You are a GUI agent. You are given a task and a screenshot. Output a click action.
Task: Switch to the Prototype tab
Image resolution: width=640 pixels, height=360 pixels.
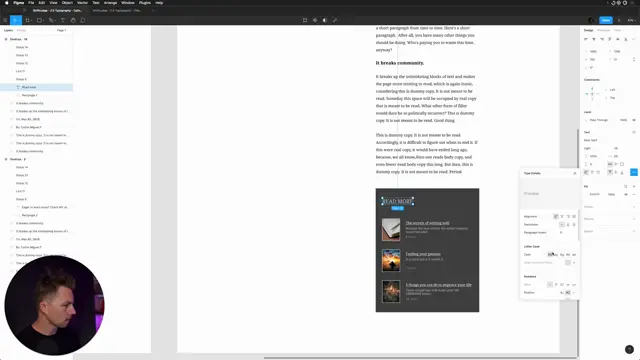coord(604,30)
